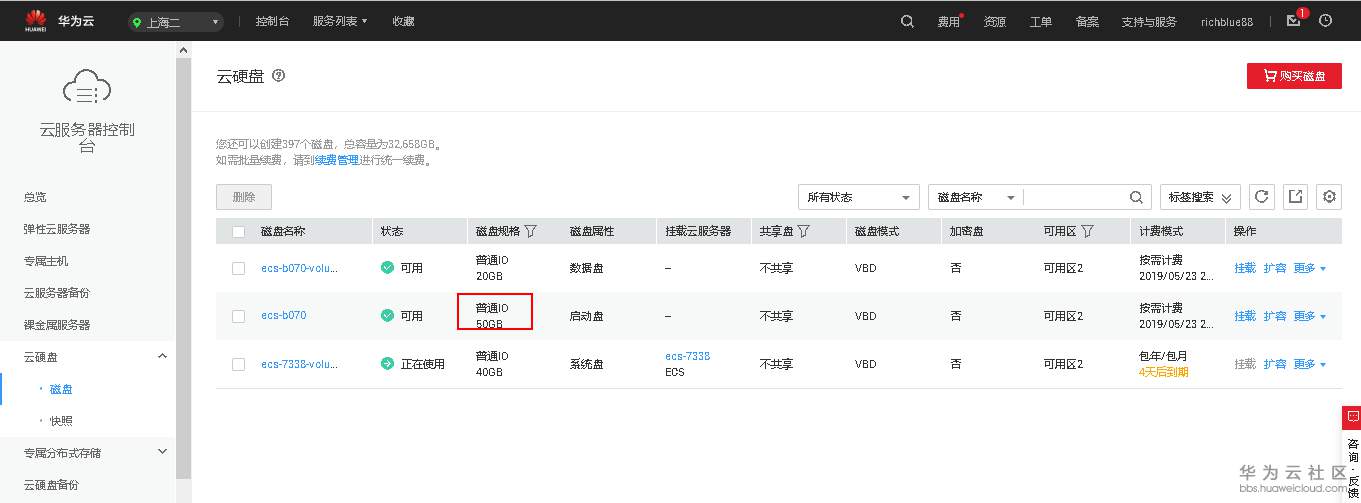
Task: Open disk ecs-b070-volu name link
Action: [299, 268]
